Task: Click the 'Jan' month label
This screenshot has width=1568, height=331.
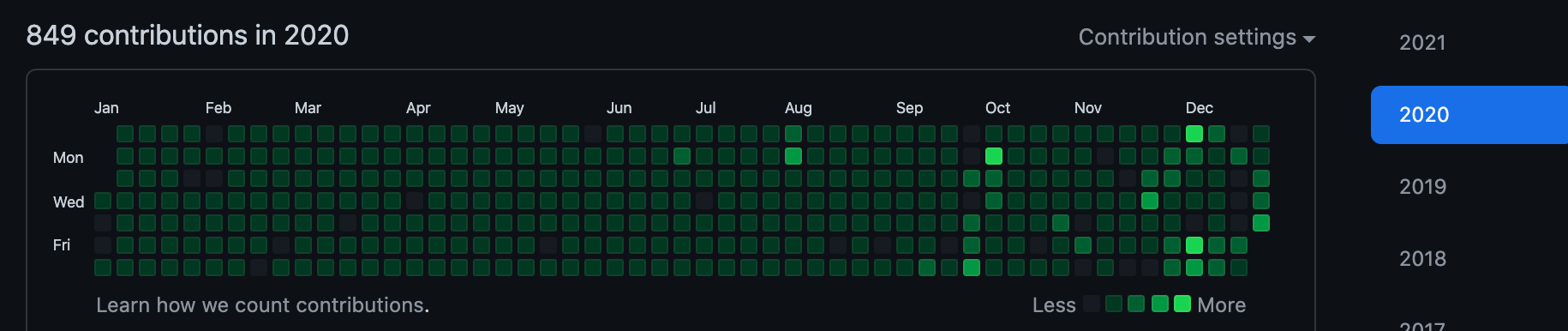Action: click(x=106, y=108)
